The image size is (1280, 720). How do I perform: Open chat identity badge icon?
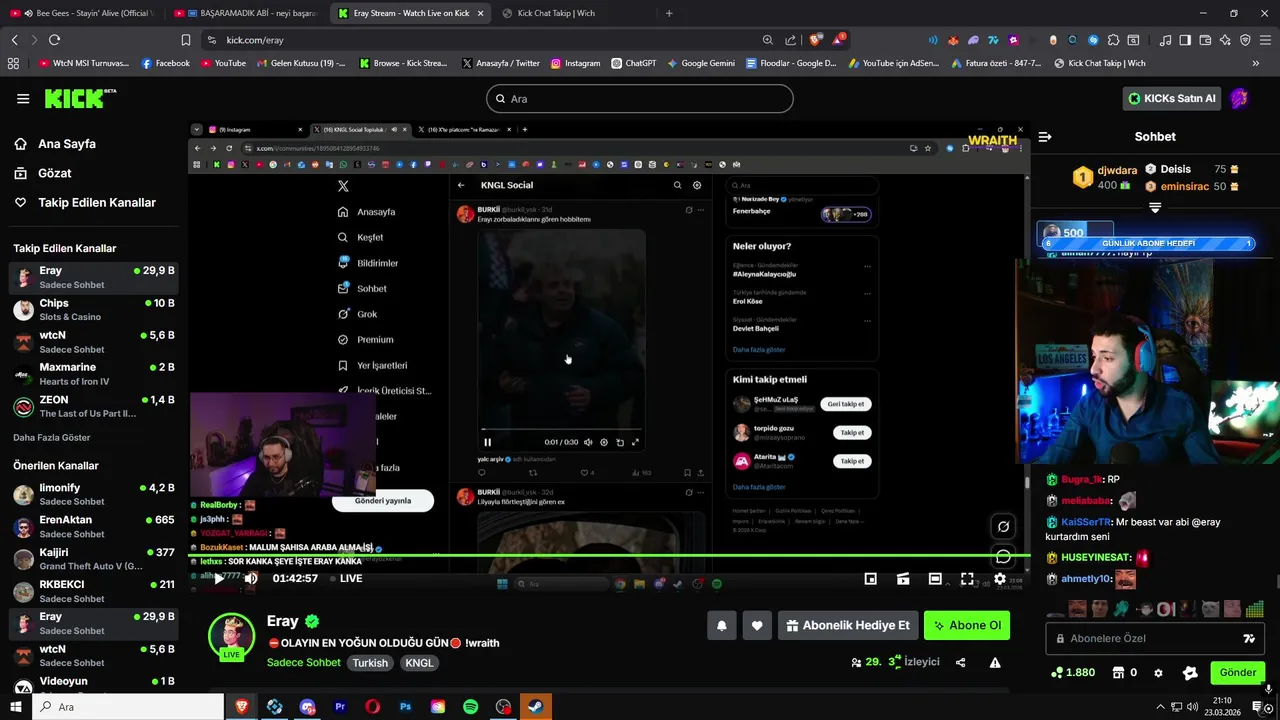tap(1189, 673)
